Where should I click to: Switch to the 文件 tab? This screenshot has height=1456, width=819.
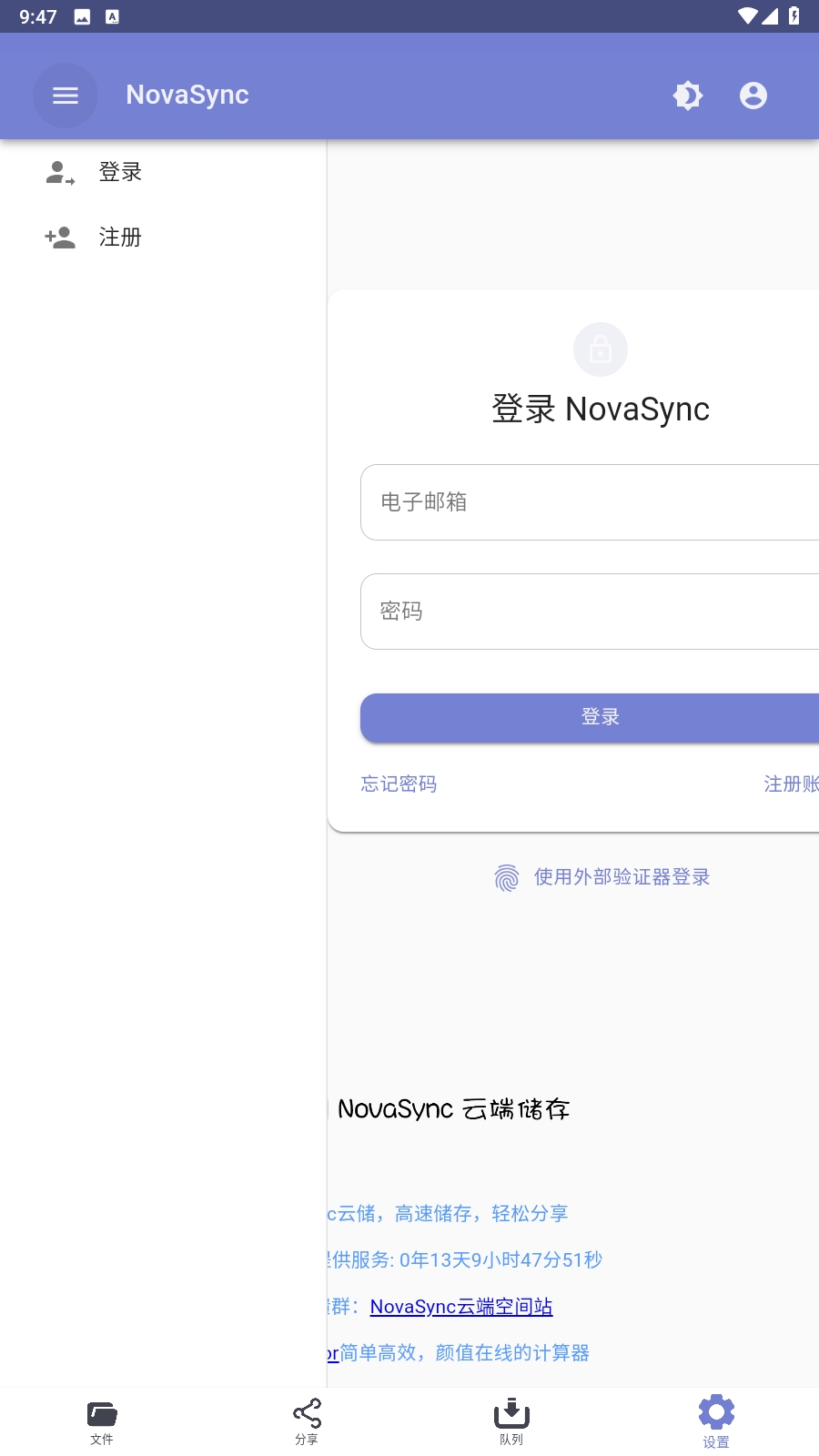click(x=102, y=1421)
